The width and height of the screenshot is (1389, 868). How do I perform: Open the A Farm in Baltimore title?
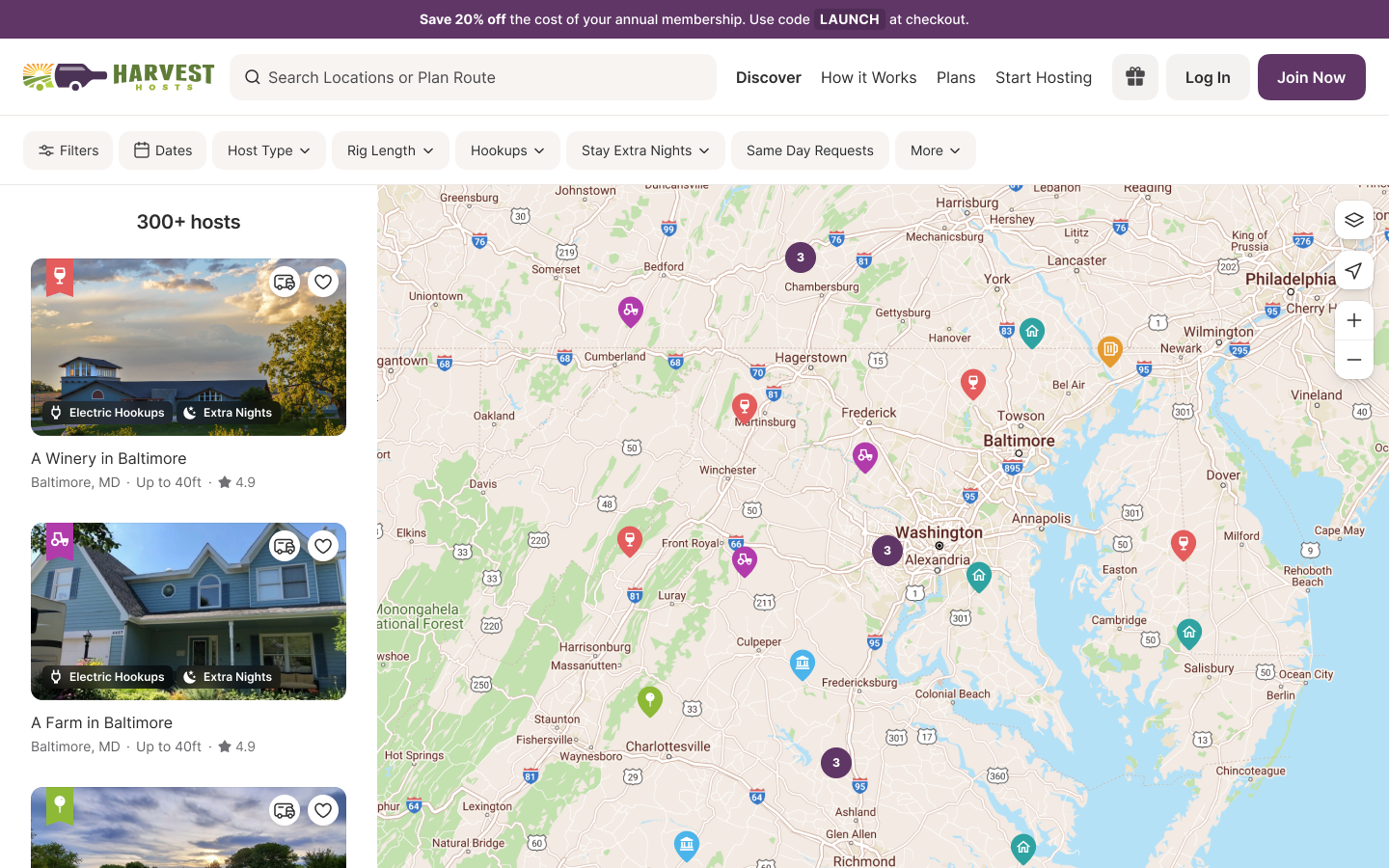pos(101,722)
